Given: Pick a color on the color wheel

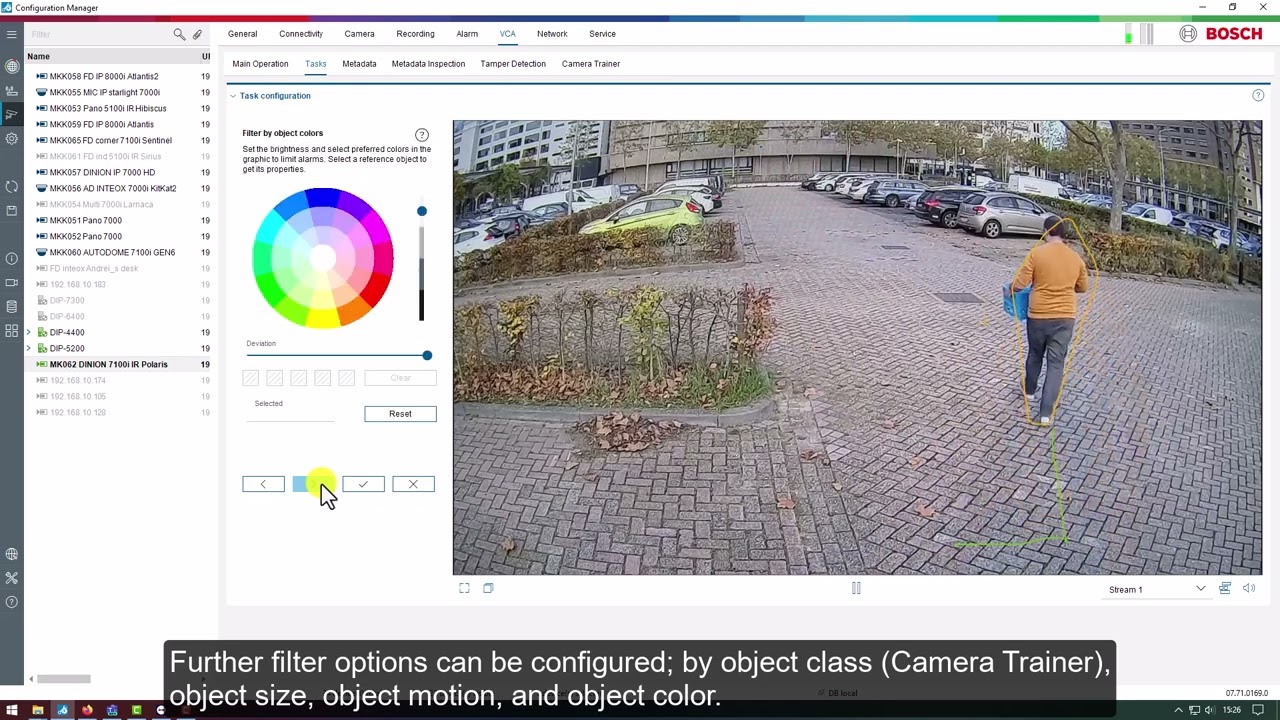Looking at the screenshot, I should [x=322, y=258].
